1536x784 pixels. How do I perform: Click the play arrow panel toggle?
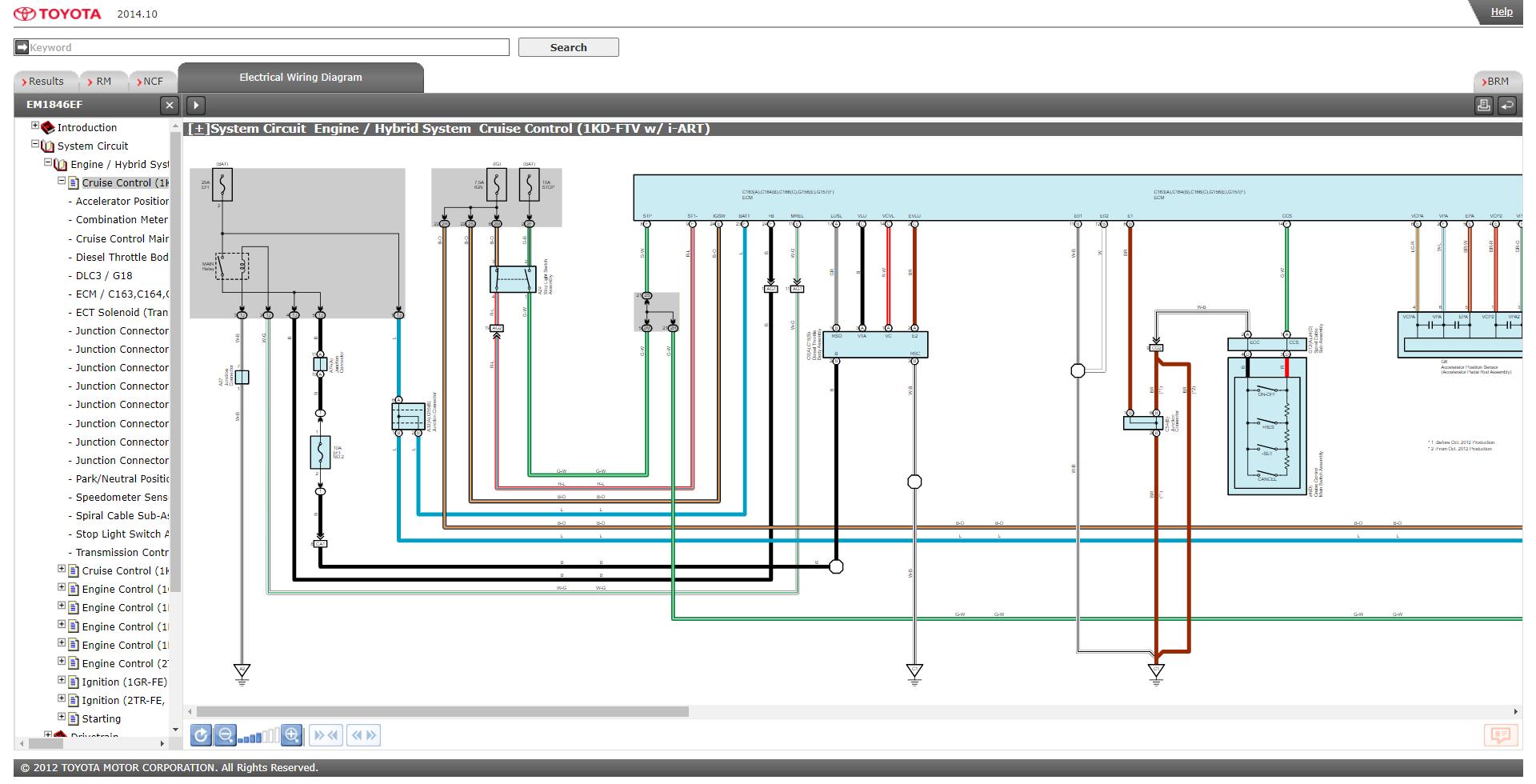click(196, 105)
